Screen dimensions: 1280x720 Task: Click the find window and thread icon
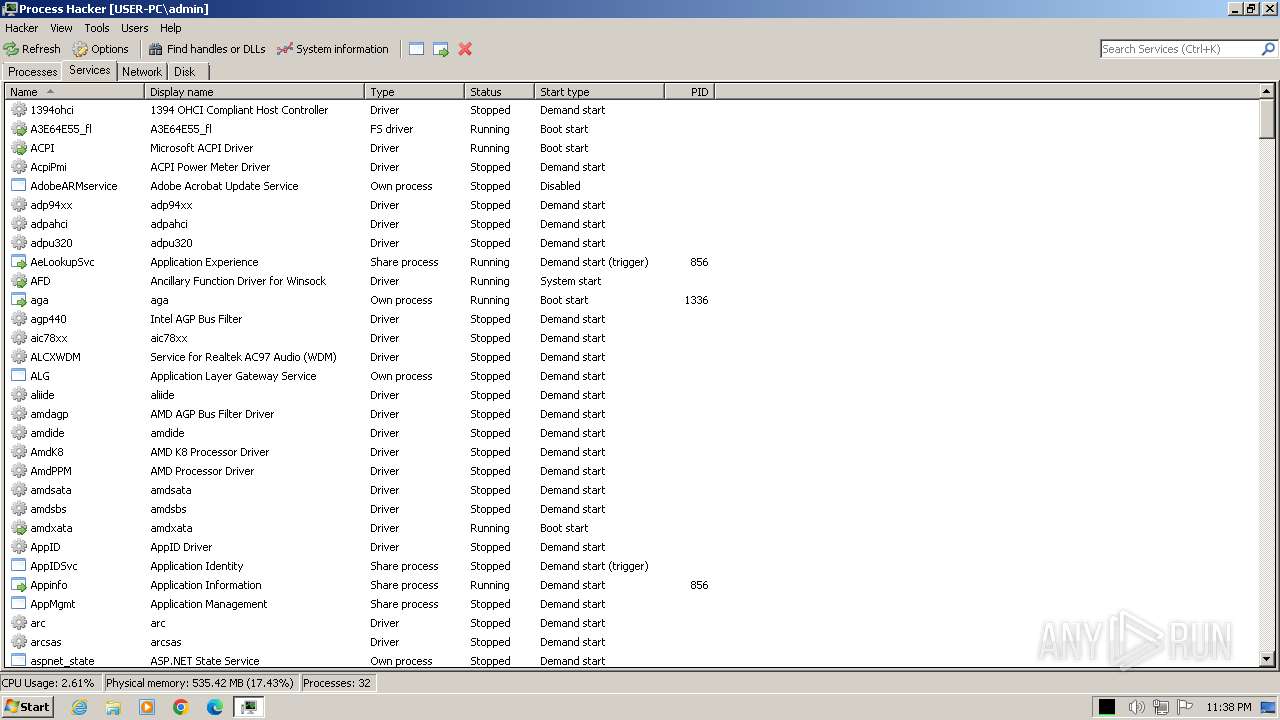point(441,49)
